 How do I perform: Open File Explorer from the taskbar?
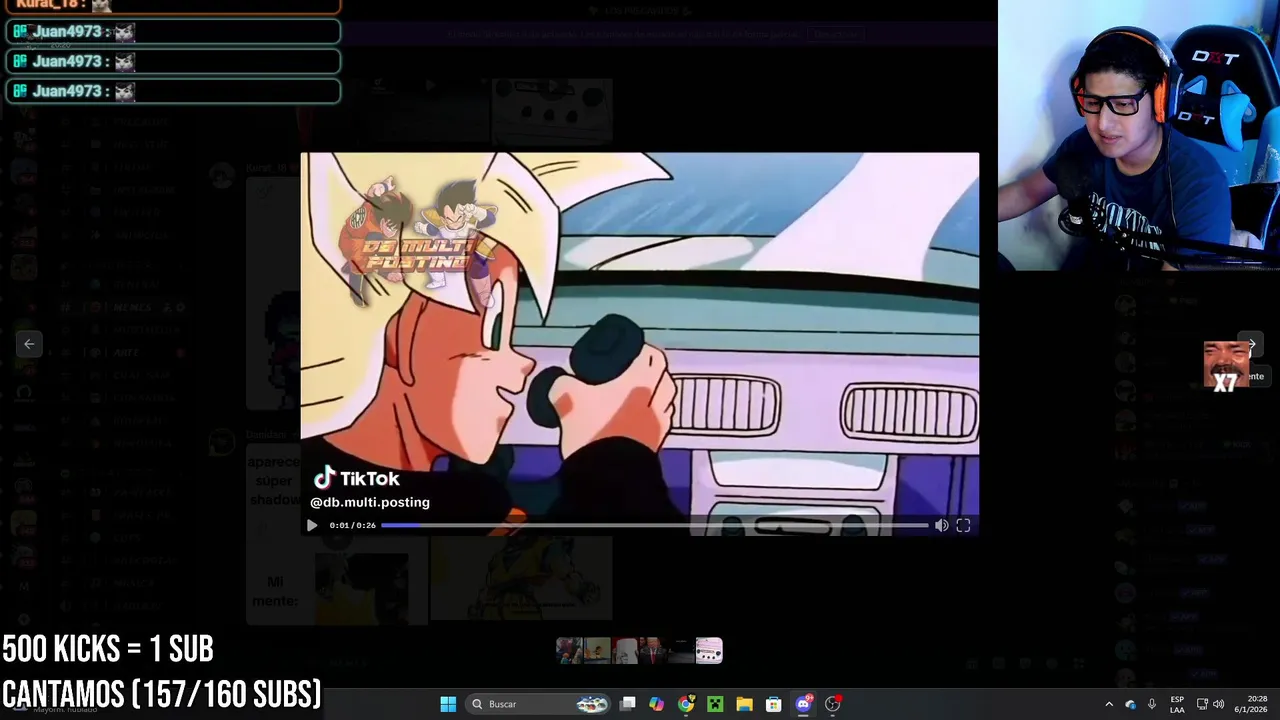744,704
